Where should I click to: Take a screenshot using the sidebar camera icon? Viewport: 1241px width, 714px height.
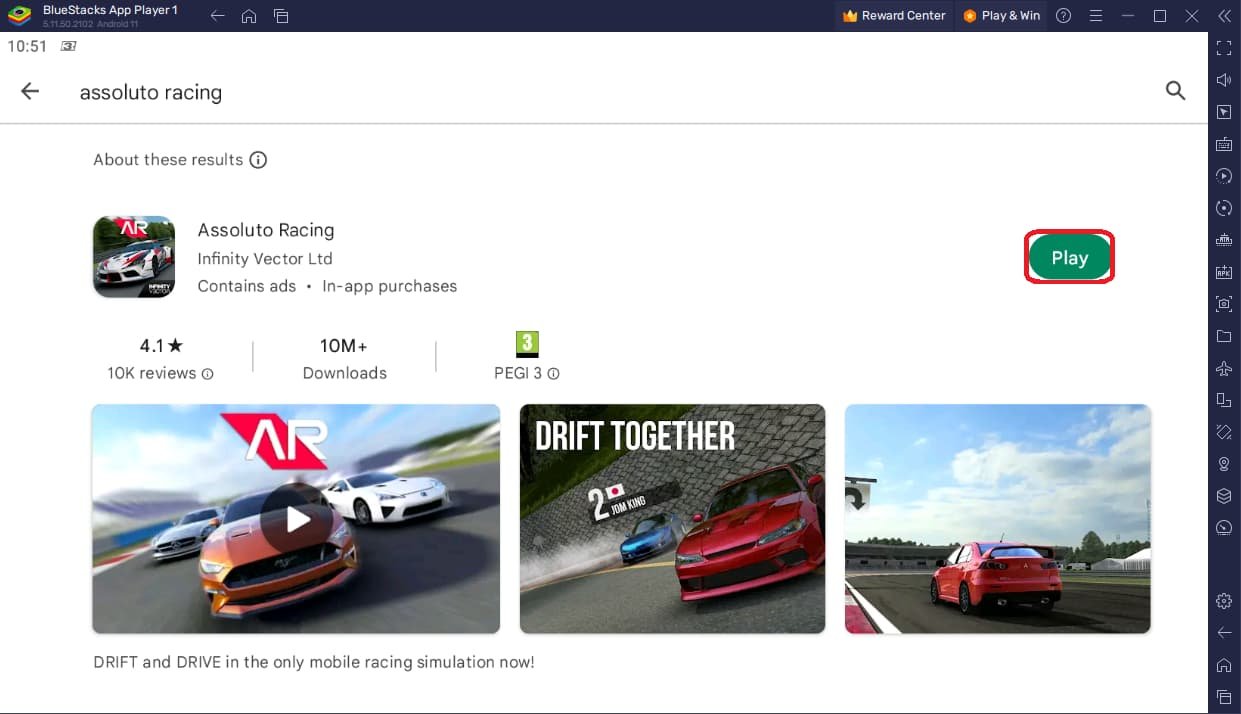tap(1223, 304)
